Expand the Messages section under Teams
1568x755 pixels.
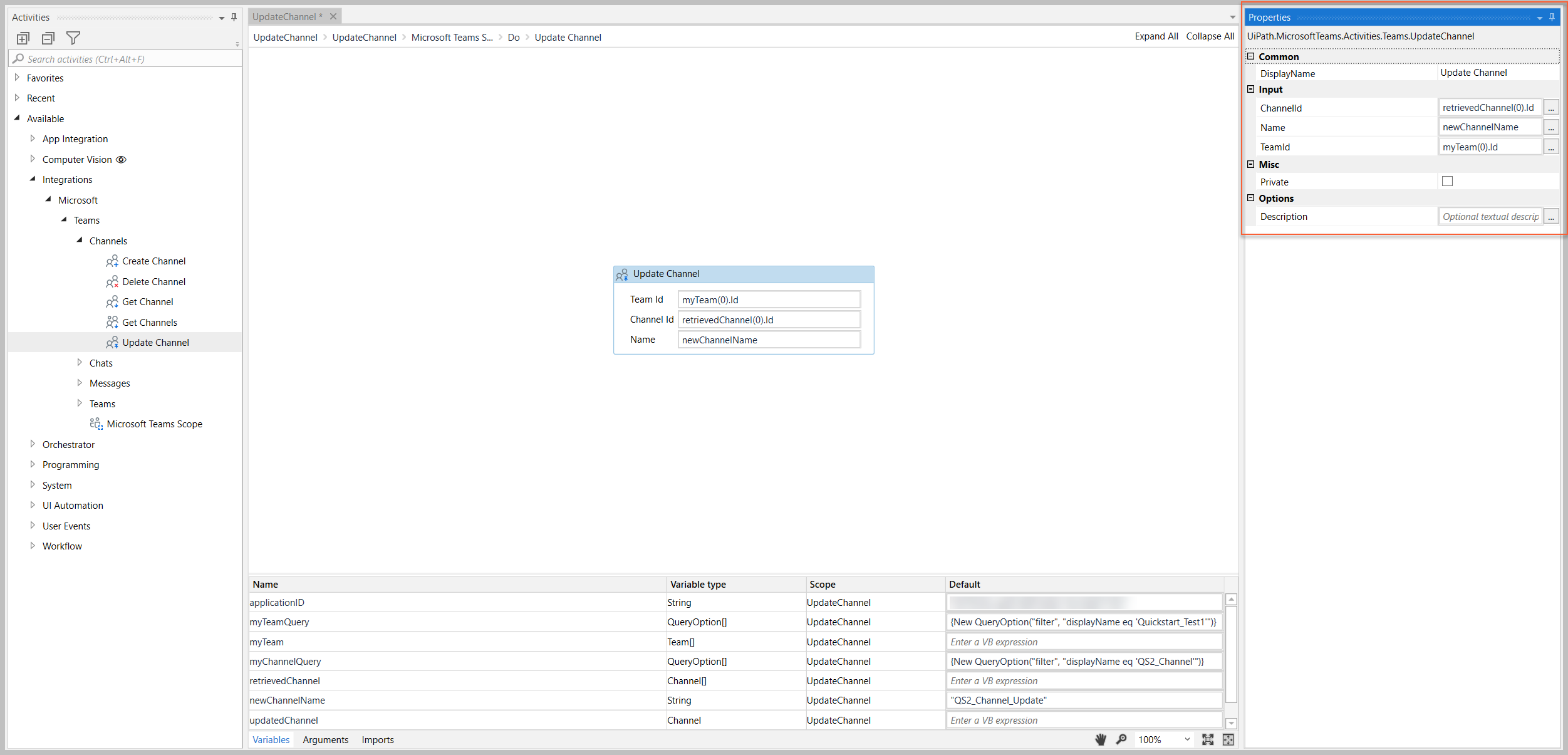tap(79, 383)
